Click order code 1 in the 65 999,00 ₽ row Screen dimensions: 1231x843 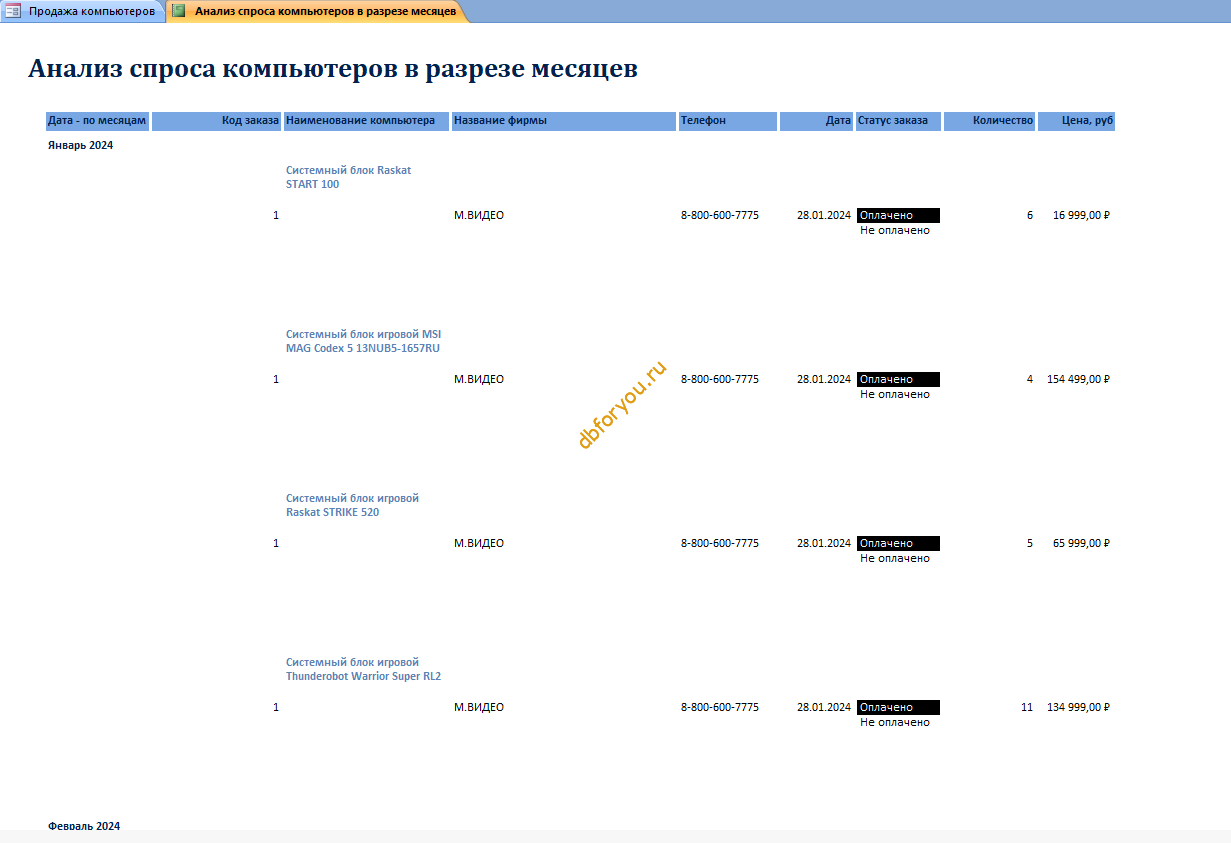click(276, 543)
